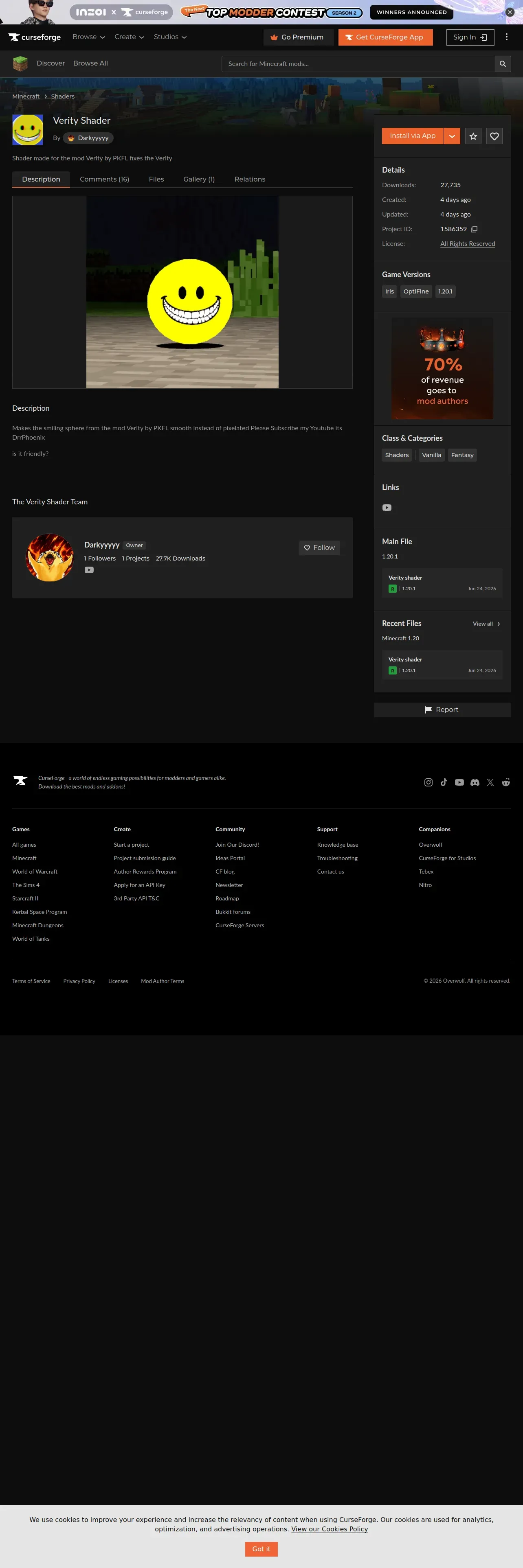Open the Install via App dropdown arrow
This screenshot has height=1568, width=523.
coord(452,136)
